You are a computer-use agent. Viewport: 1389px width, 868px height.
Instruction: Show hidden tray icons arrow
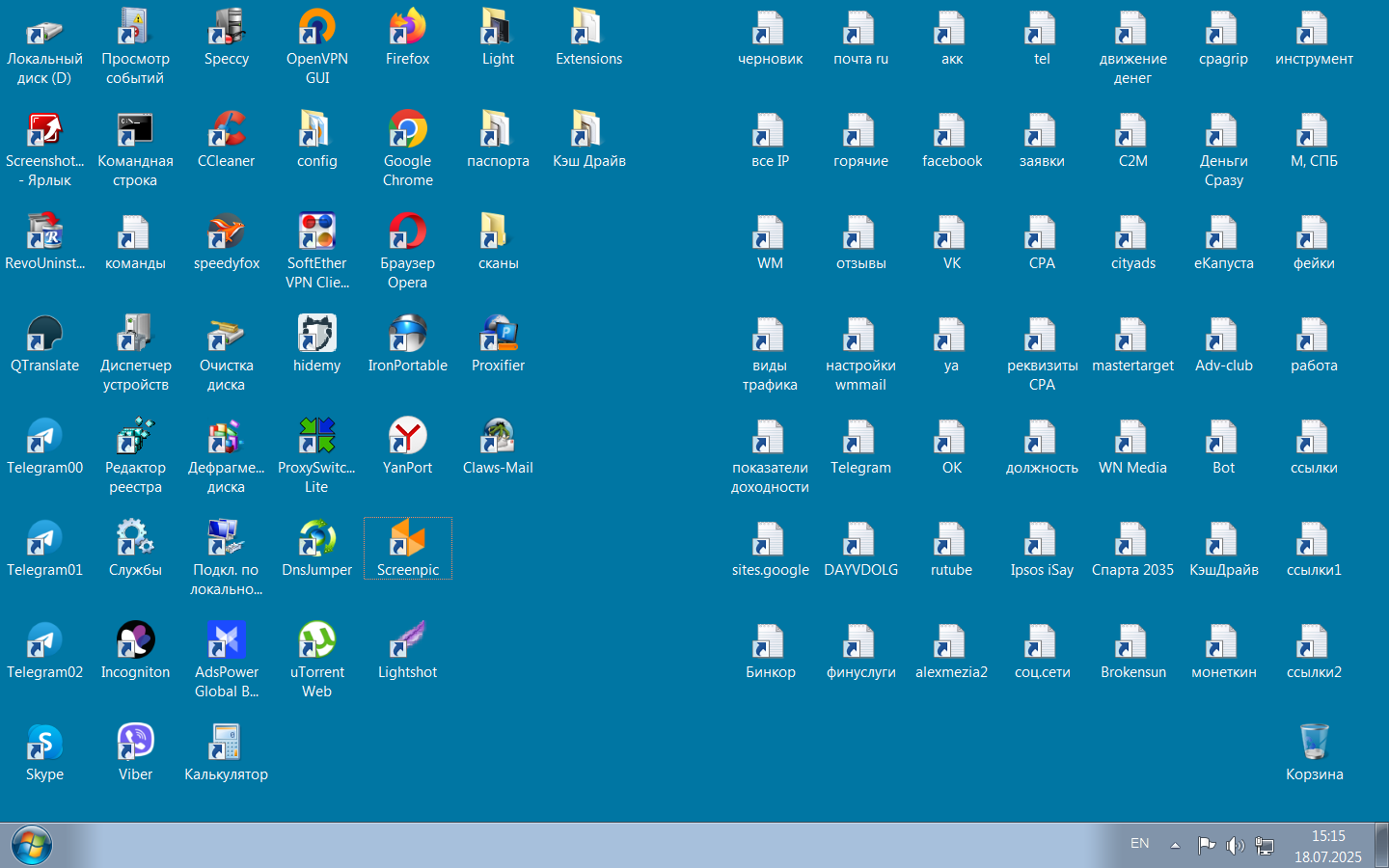1175,846
